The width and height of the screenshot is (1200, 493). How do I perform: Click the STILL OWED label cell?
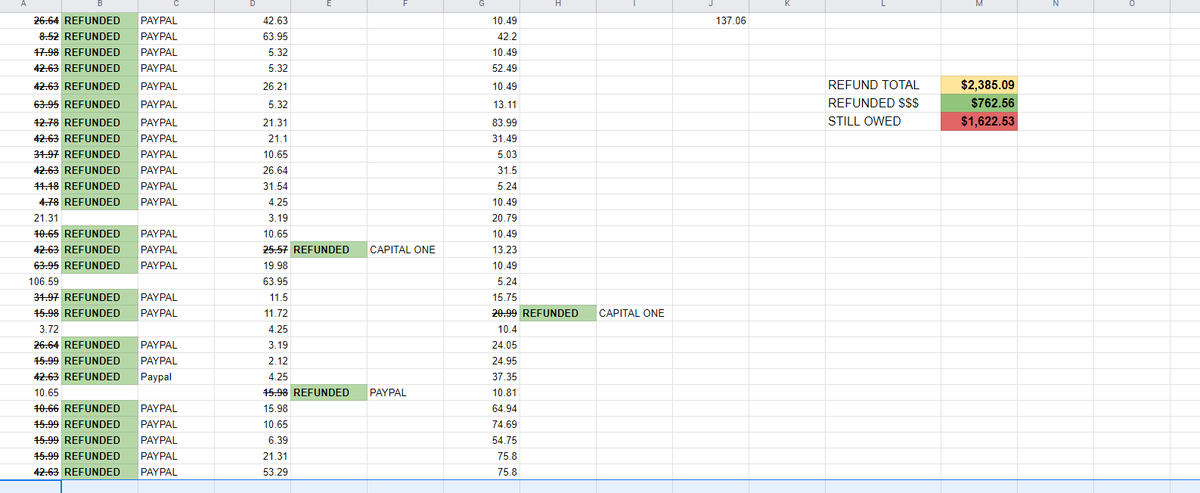point(883,122)
